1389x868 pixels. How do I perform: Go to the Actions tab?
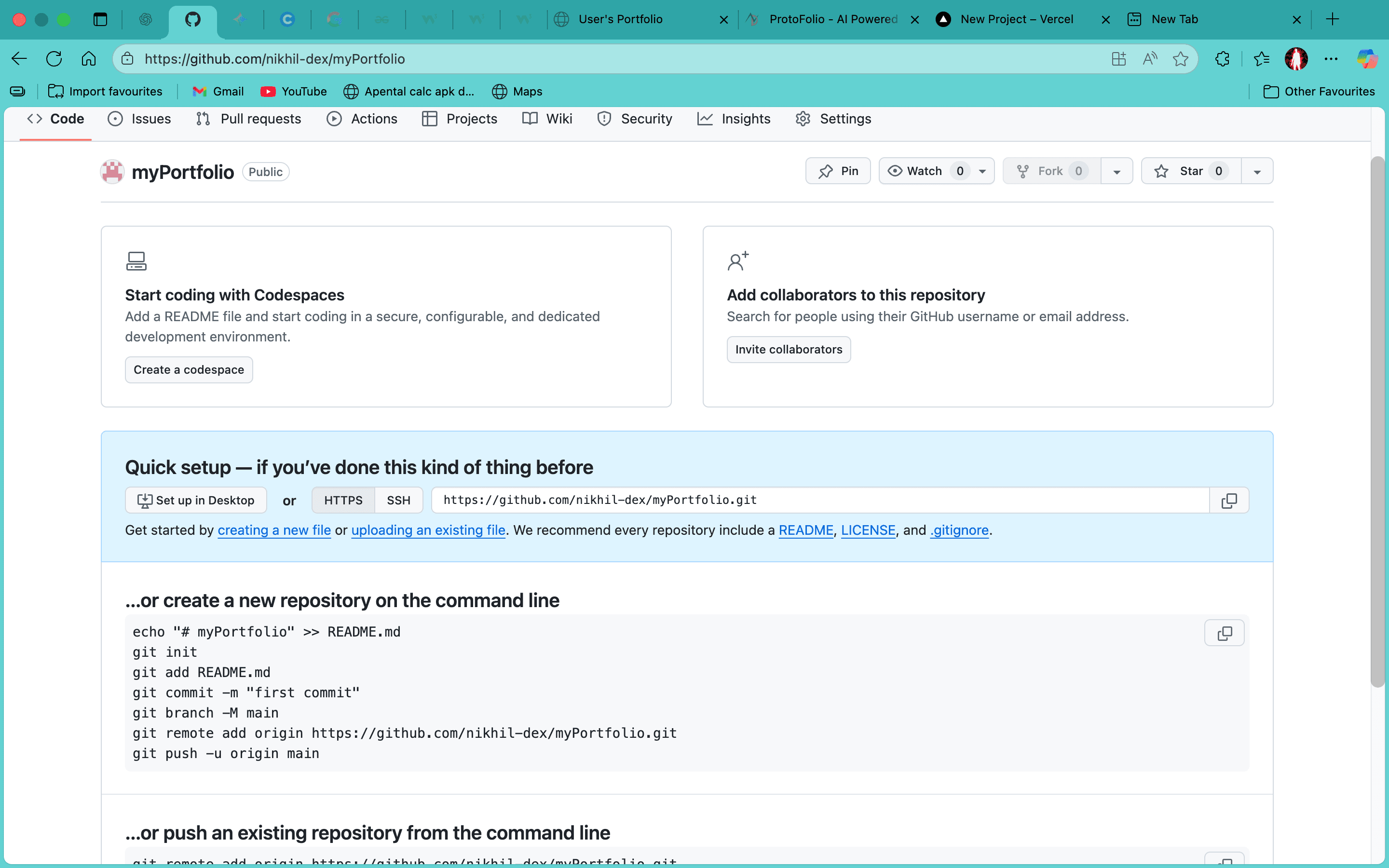362,119
